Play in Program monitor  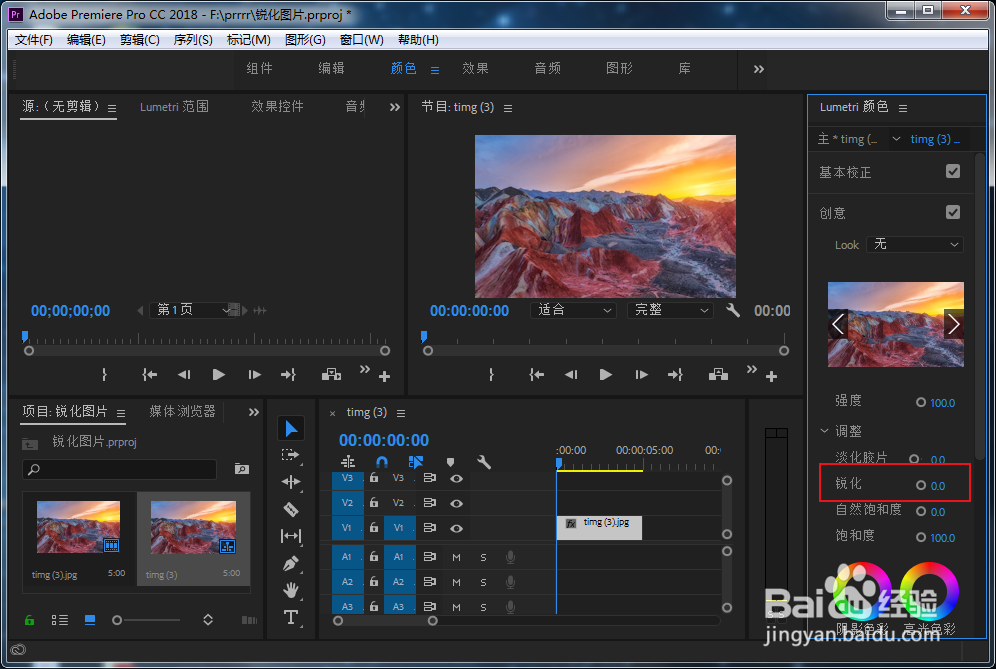pos(605,375)
